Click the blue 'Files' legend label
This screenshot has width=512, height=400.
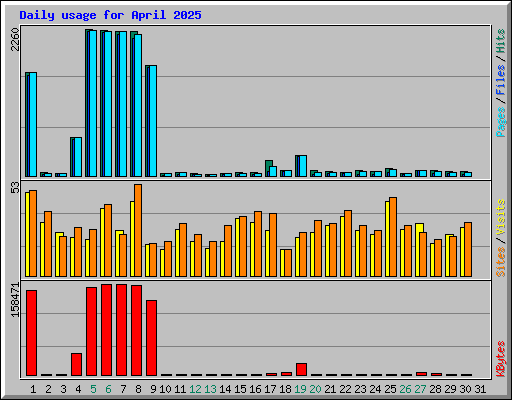point(500,80)
